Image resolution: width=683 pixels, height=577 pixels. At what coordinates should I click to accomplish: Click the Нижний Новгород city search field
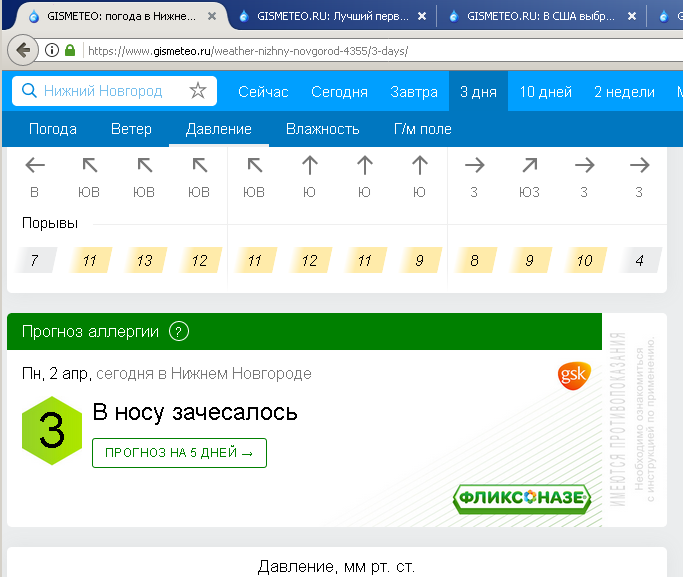click(110, 91)
